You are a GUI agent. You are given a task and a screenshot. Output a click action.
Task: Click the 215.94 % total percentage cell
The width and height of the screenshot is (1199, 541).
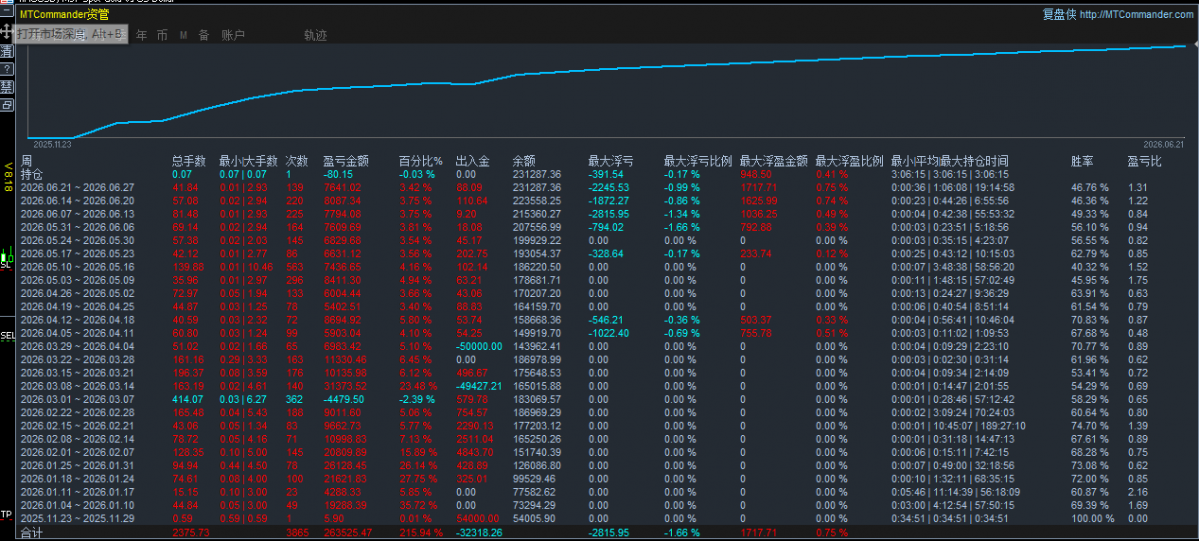(x=421, y=532)
